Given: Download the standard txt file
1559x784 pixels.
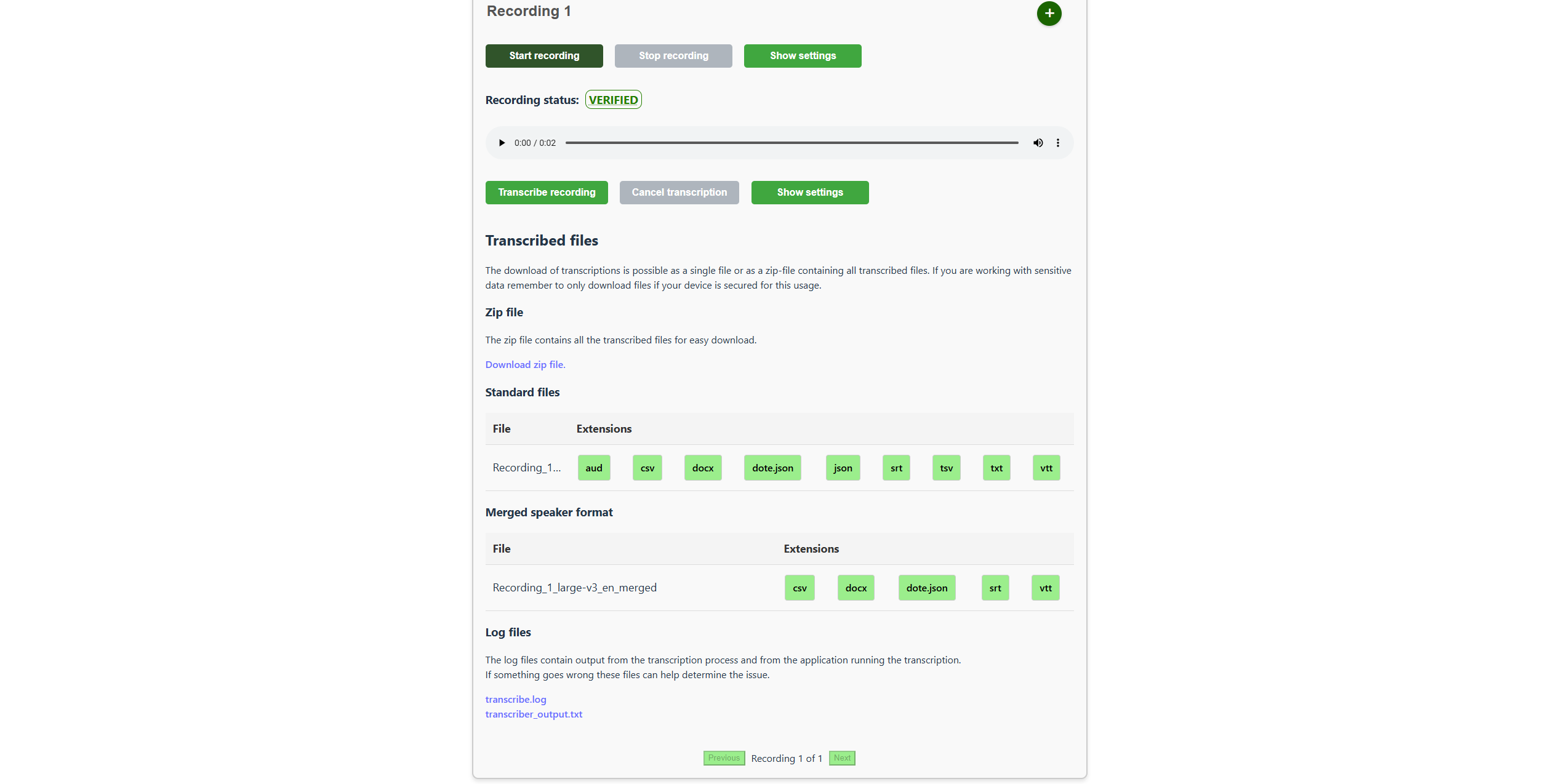Looking at the screenshot, I should point(996,468).
